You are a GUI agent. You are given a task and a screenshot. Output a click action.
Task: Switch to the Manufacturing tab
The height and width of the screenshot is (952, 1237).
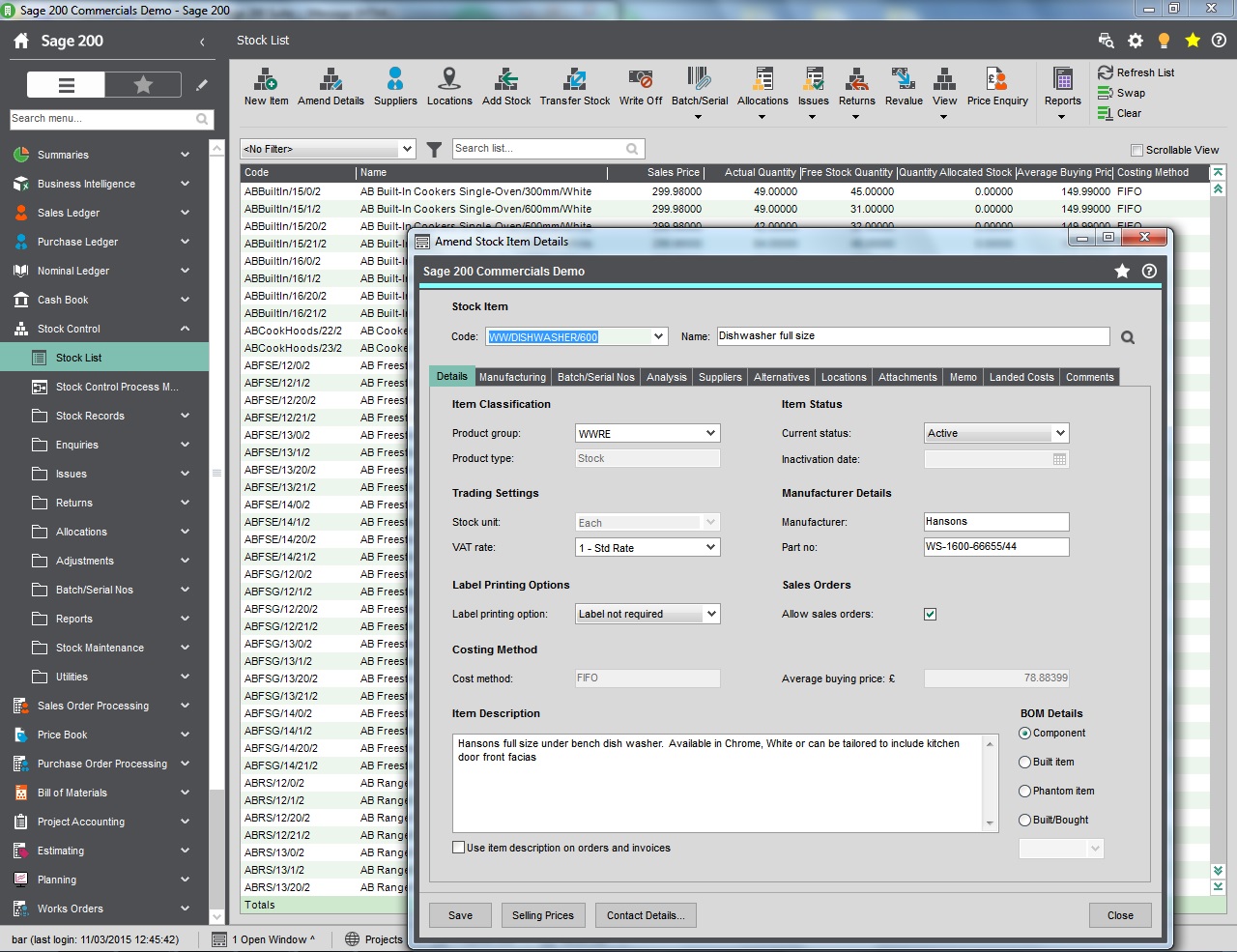tap(512, 377)
